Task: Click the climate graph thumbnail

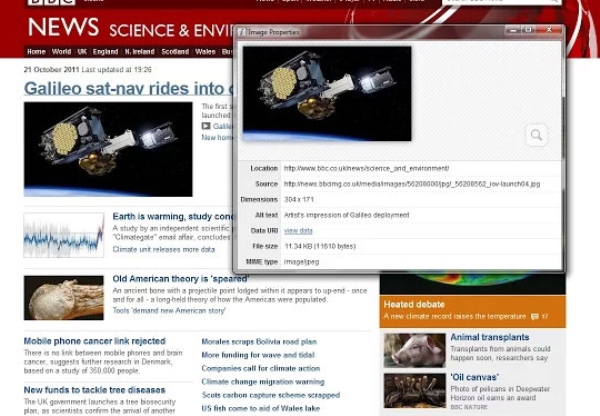Action: click(64, 235)
